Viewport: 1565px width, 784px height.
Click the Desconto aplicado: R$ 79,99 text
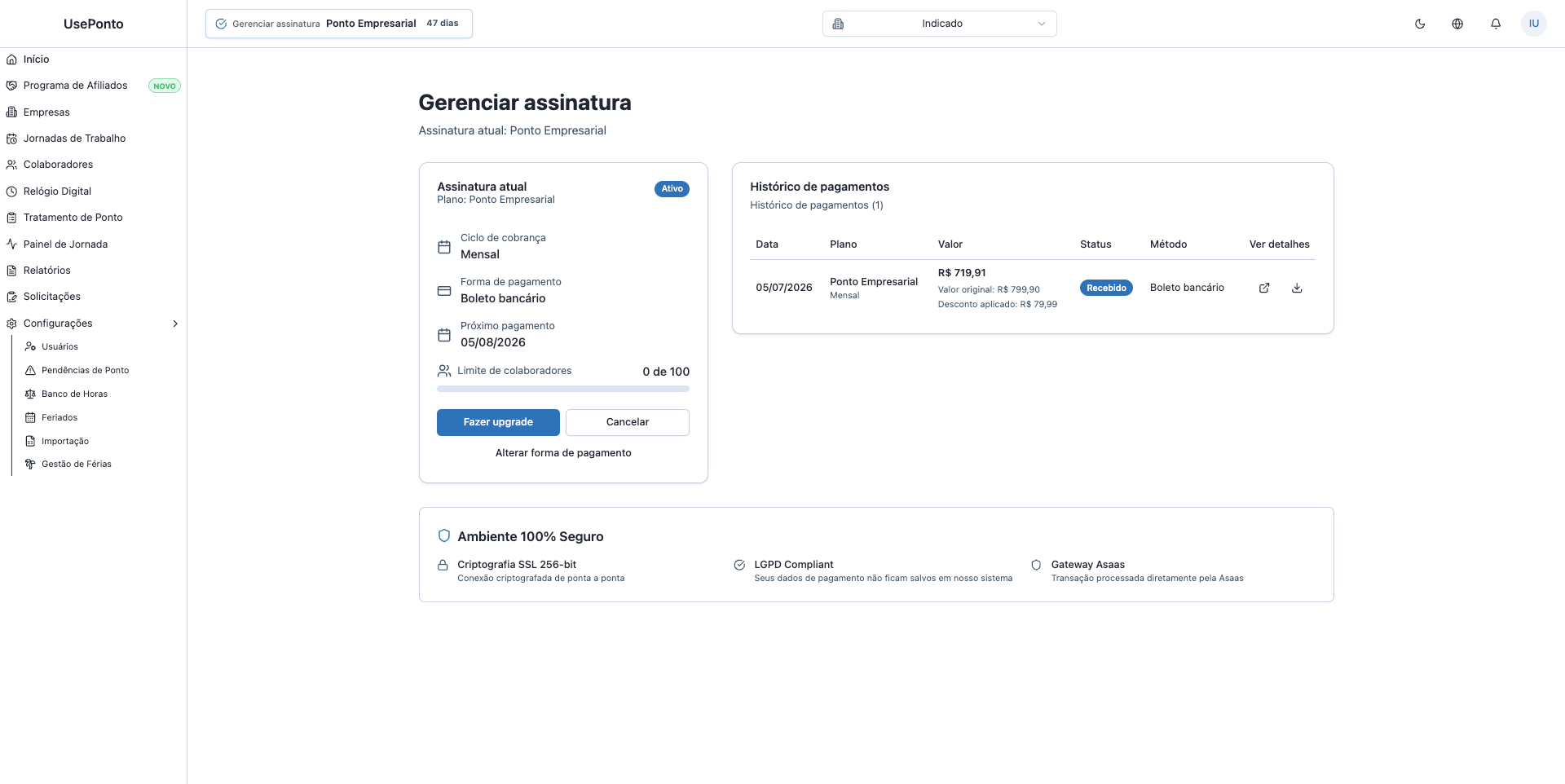point(998,304)
